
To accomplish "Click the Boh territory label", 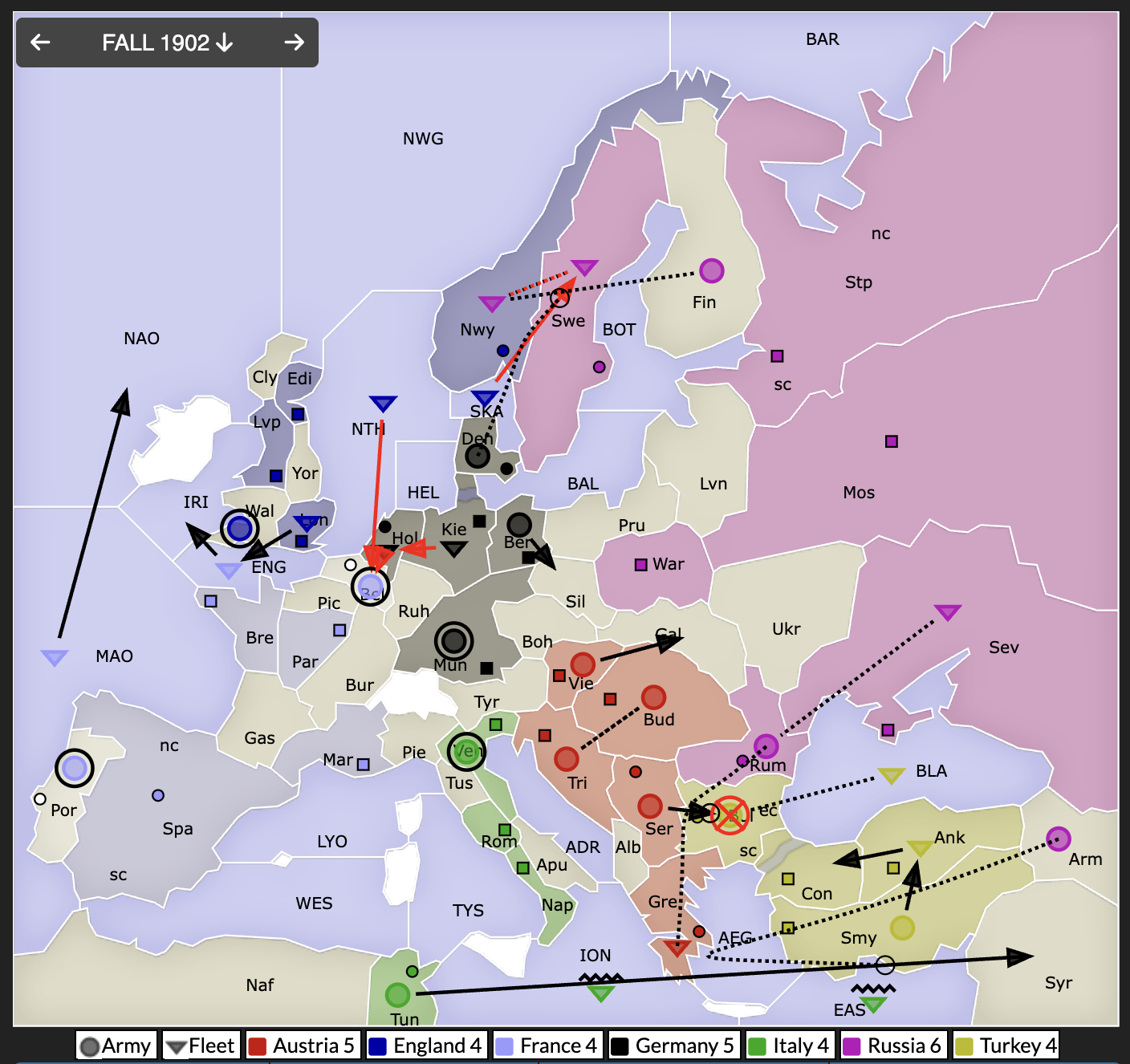I will point(537,642).
